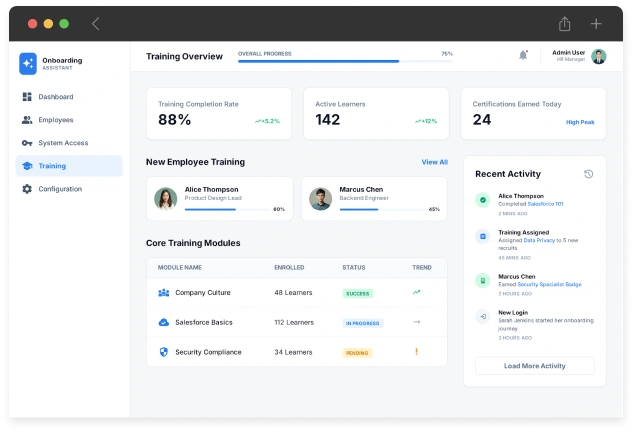Click the Company Culture module icon
This screenshot has width=634, height=432.
(x=164, y=293)
